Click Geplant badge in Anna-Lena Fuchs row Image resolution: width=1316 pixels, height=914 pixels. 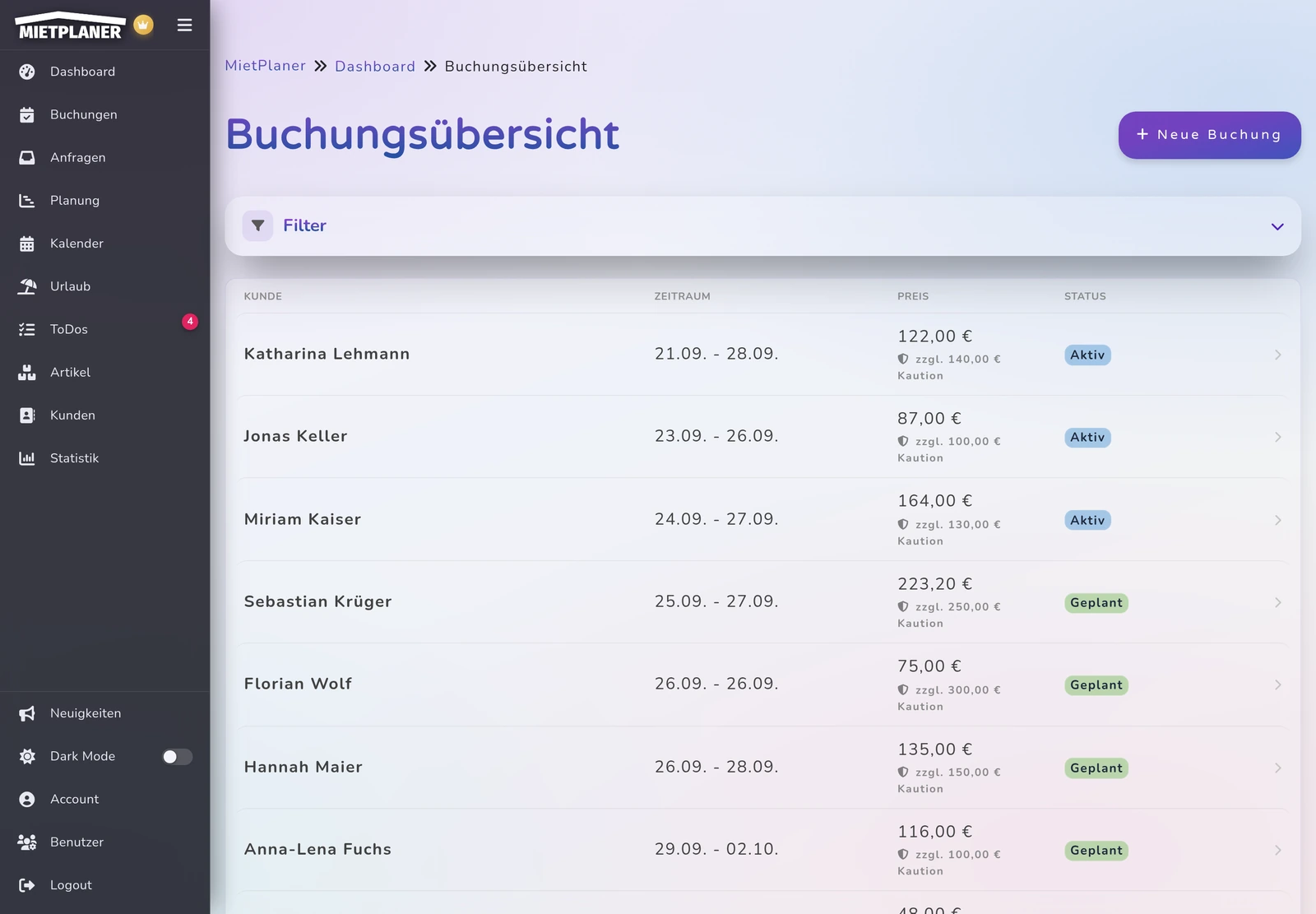pos(1096,850)
